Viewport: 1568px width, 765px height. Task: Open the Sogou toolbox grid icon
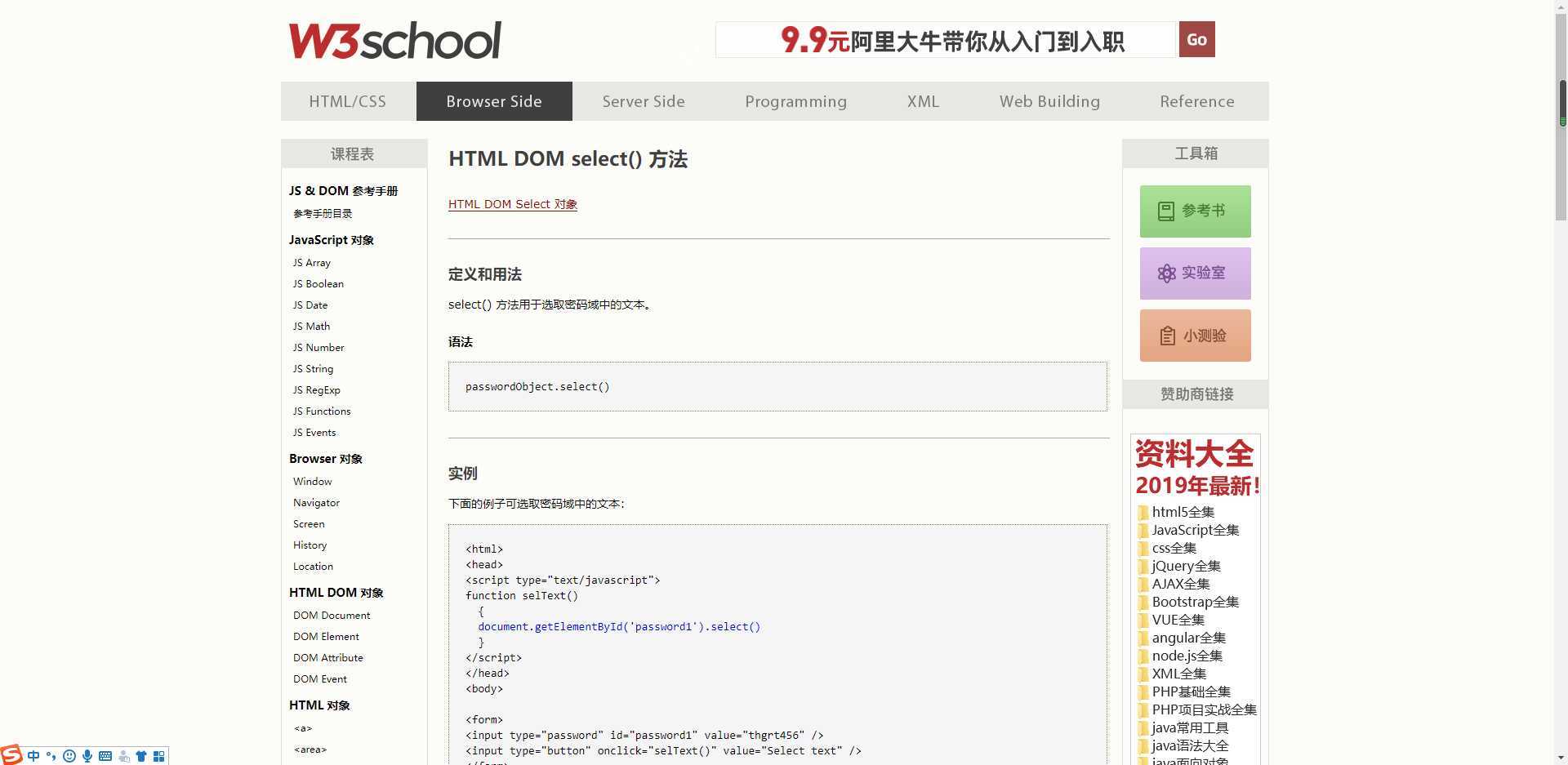[159, 756]
